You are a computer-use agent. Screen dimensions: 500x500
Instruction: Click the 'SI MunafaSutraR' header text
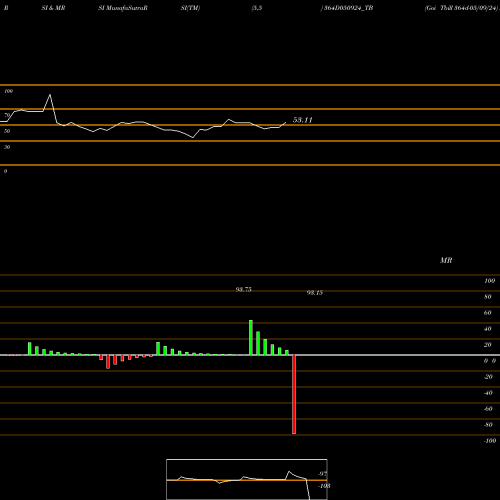tap(123, 8)
